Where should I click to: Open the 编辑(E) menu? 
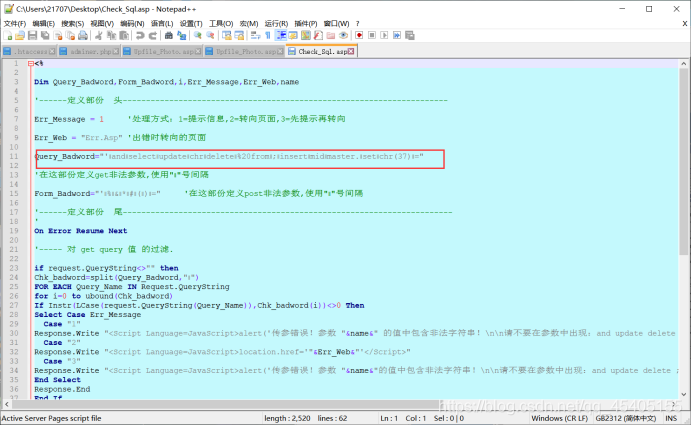pos(43,23)
